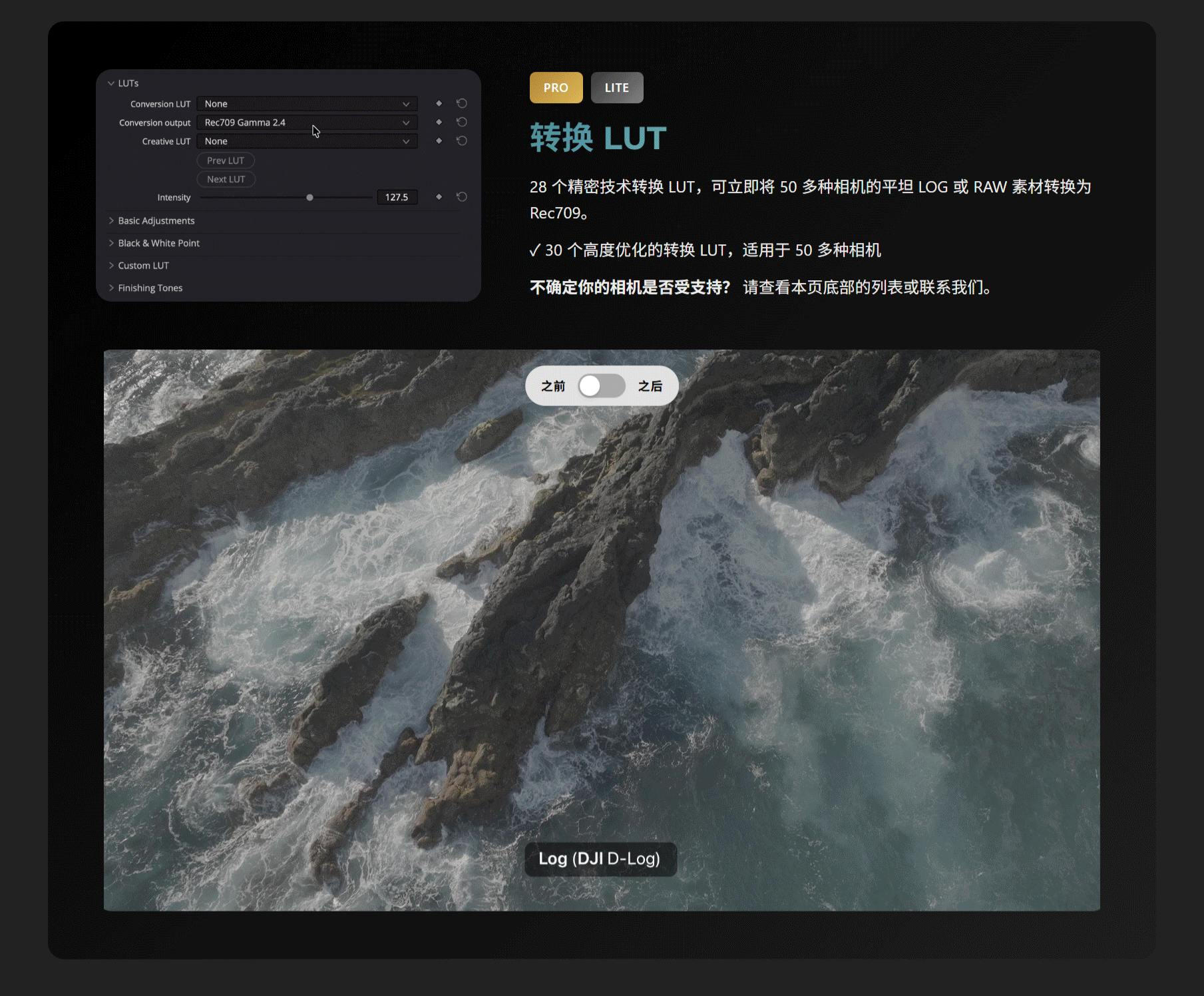This screenshot has width=1204, height=996.
Task: Expand the Finishing Tones section
Action: (145, 288)
